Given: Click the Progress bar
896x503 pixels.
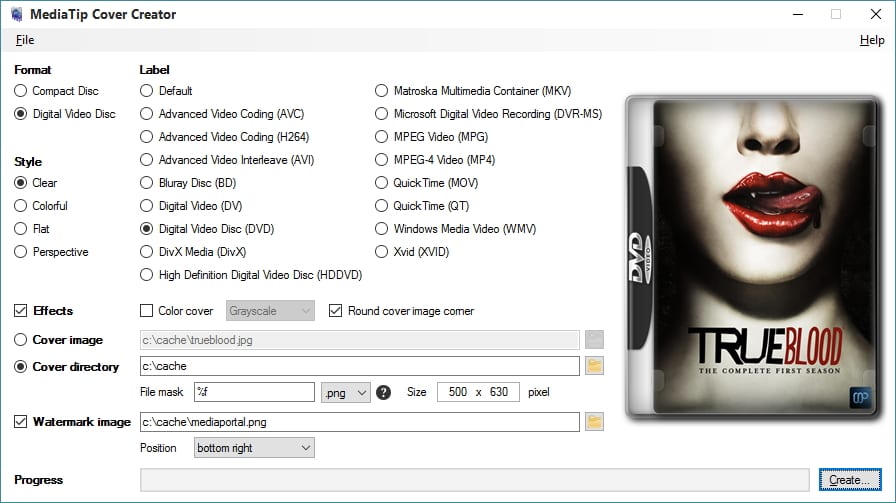Looking at the screenshot, I should point(474,480).
